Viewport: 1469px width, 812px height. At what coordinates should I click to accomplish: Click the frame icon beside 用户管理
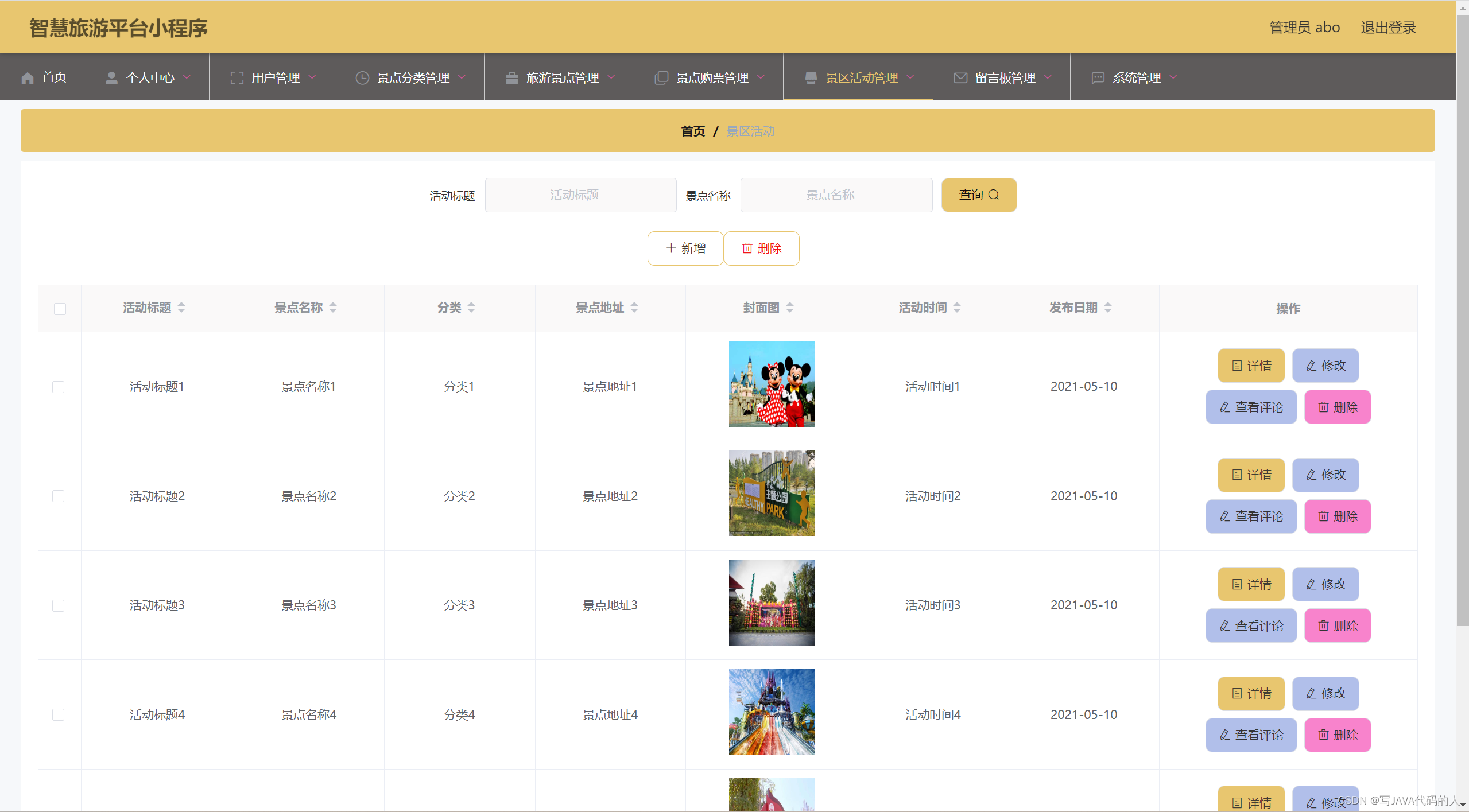point(237,78)
